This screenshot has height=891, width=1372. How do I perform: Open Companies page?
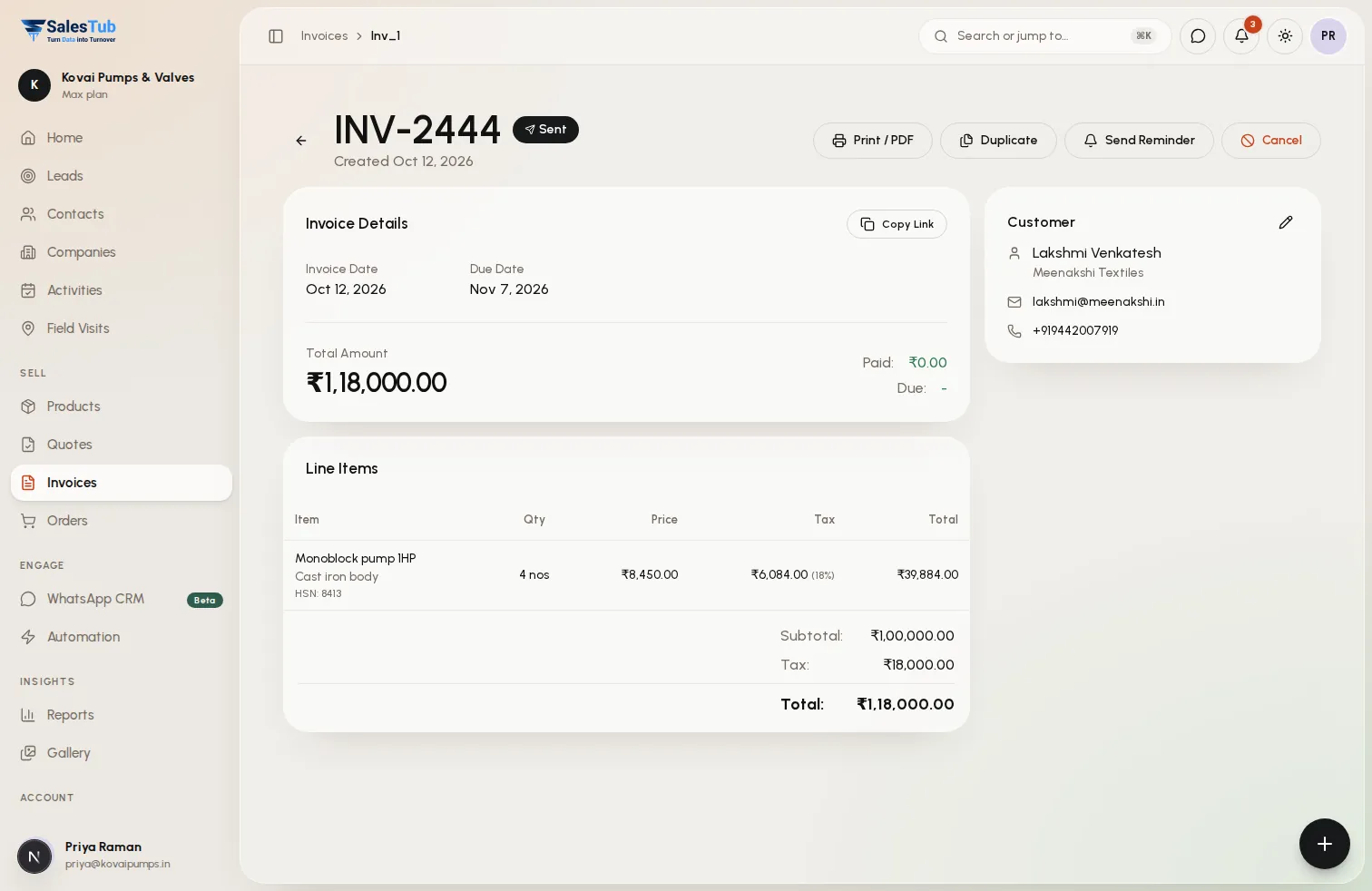click(122, 252)
